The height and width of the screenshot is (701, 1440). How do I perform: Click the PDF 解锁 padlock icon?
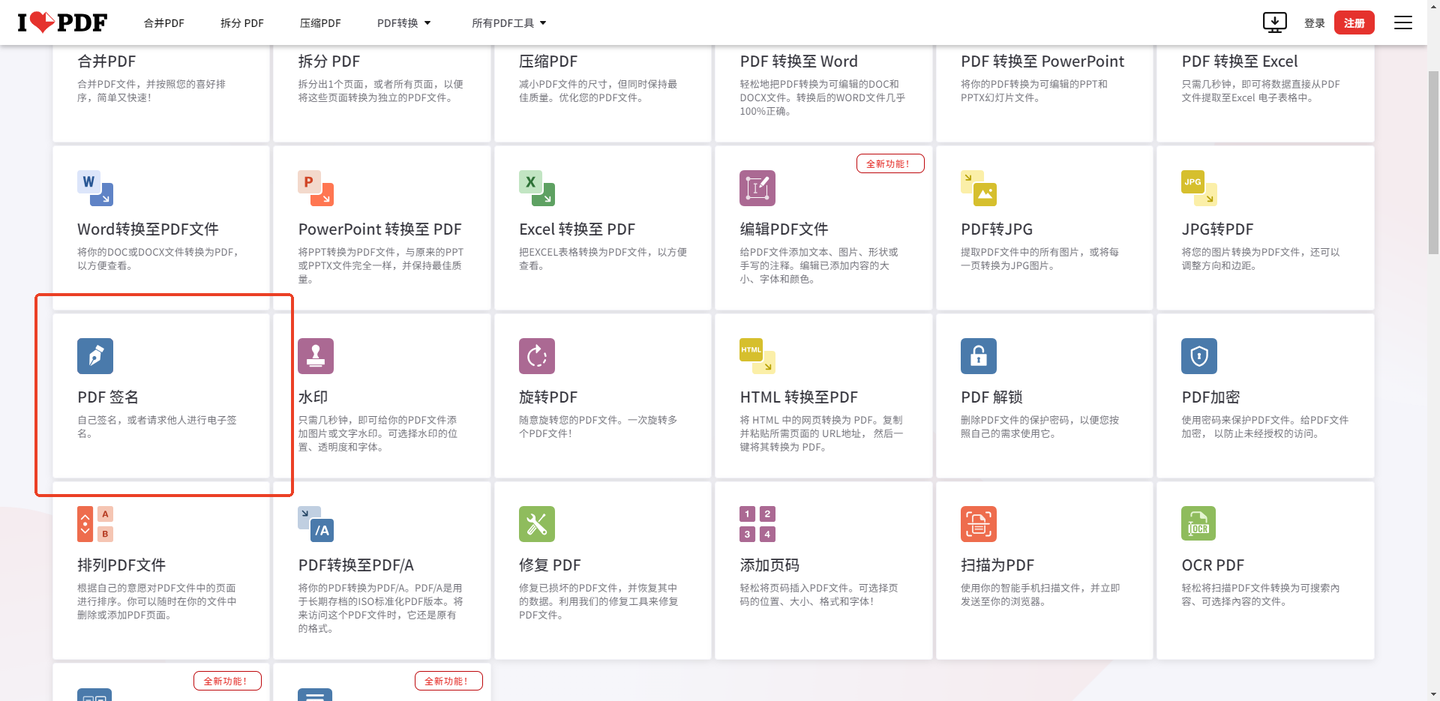(x=979, y=356)
